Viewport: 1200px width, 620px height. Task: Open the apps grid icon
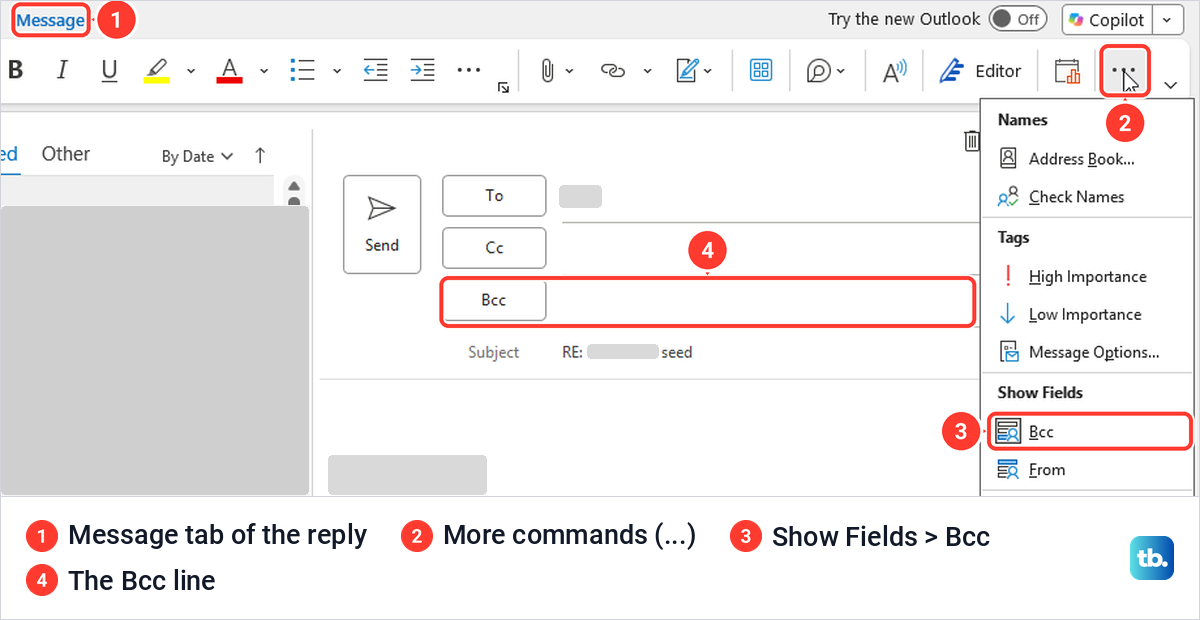761,70
